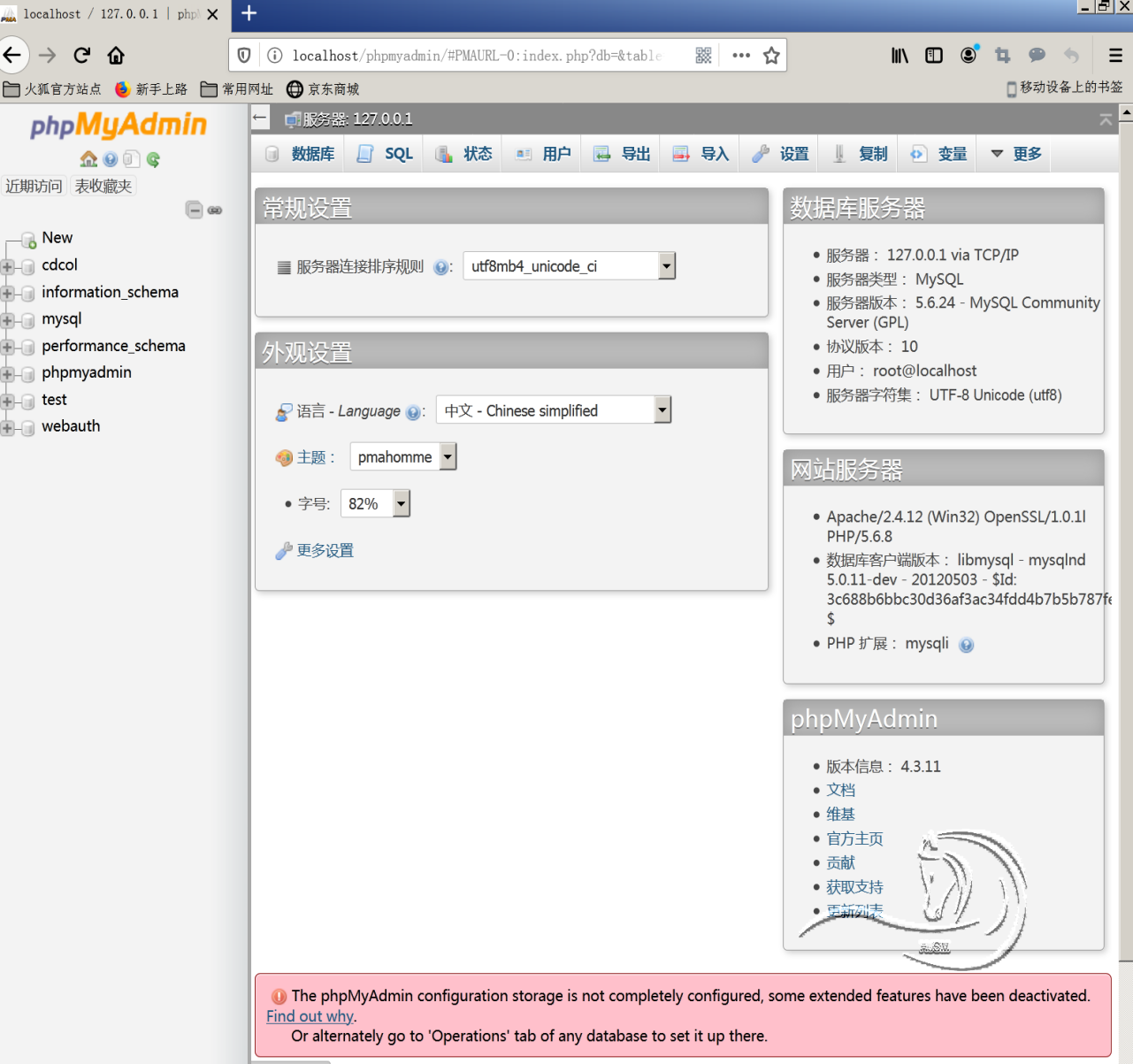
Task: Toggle the sidebar view icon
Action: click(934, 56)
